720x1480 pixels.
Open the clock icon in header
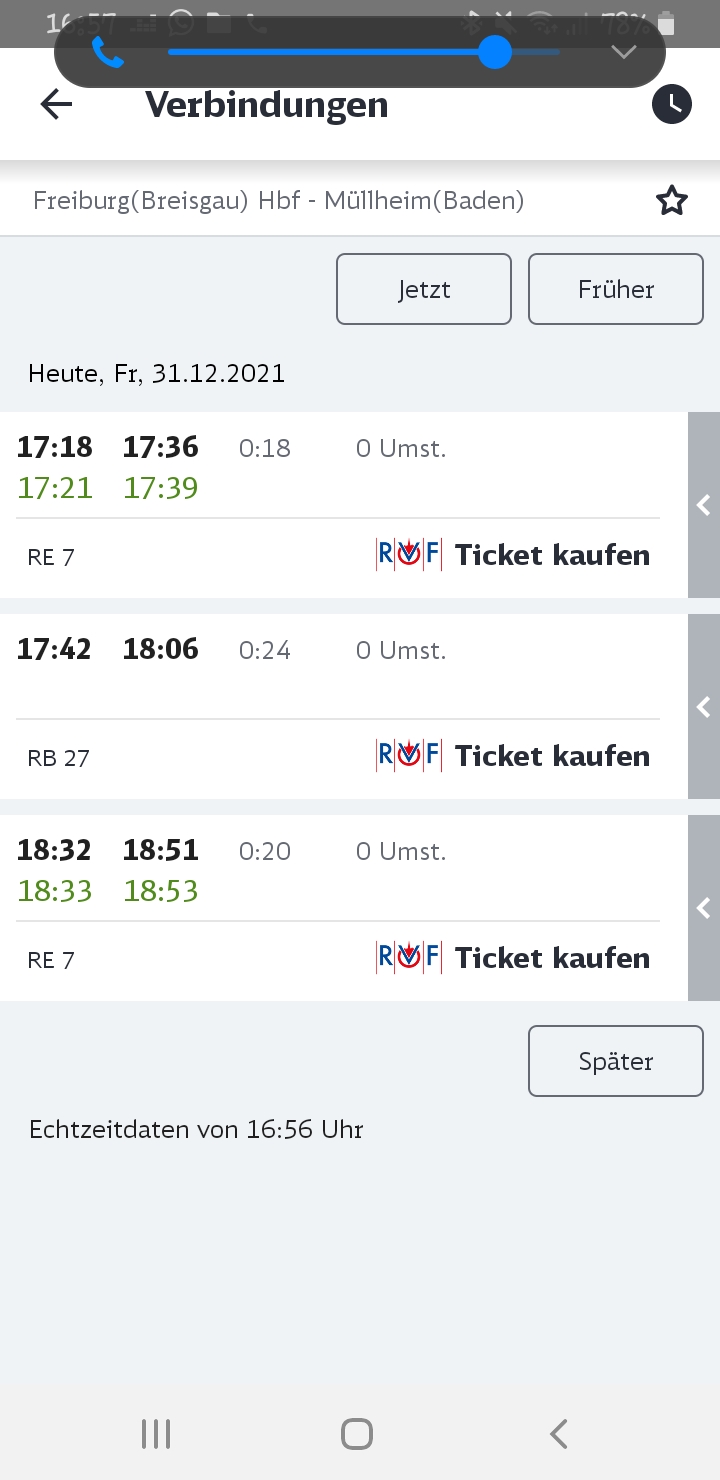672,104
